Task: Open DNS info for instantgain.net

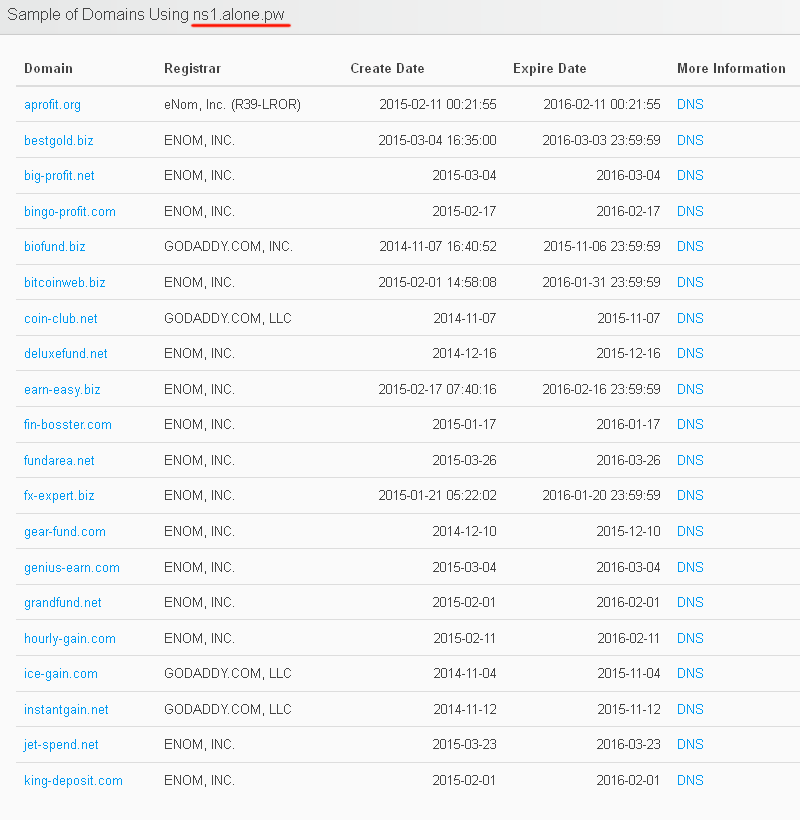Action: [x=690, y=709]
